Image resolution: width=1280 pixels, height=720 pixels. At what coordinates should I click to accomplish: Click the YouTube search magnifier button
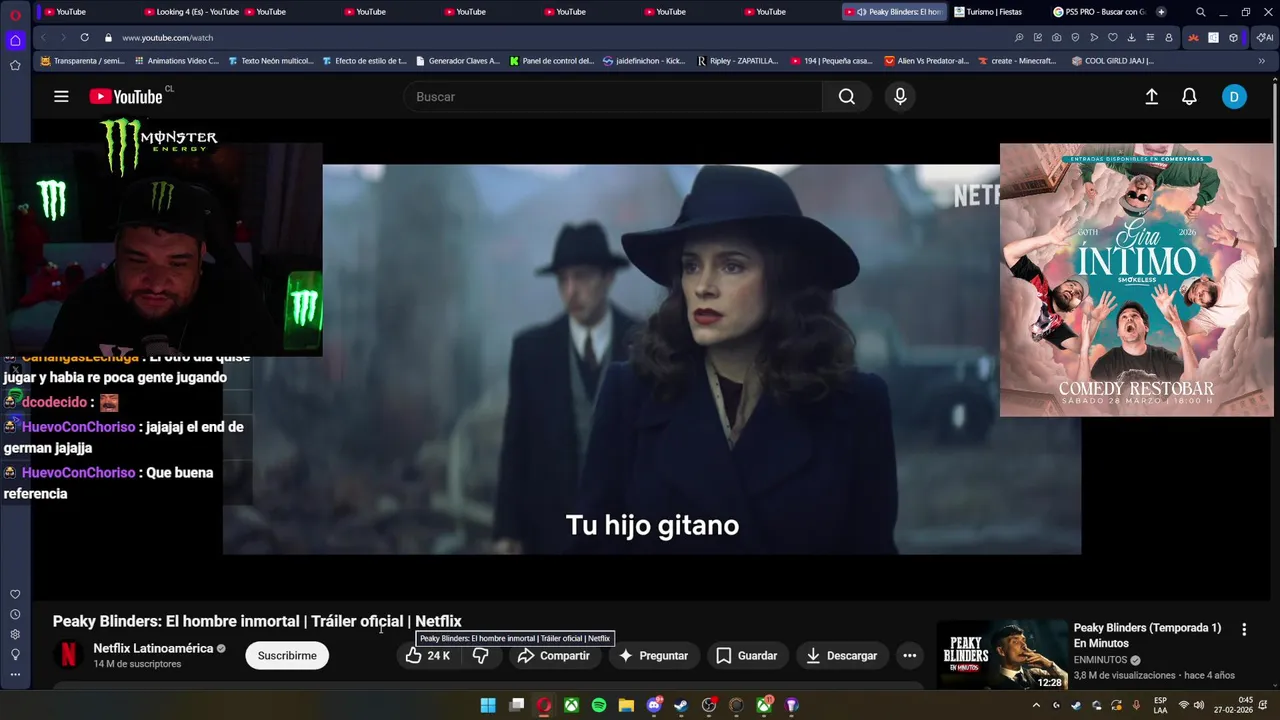pos(847,97)
